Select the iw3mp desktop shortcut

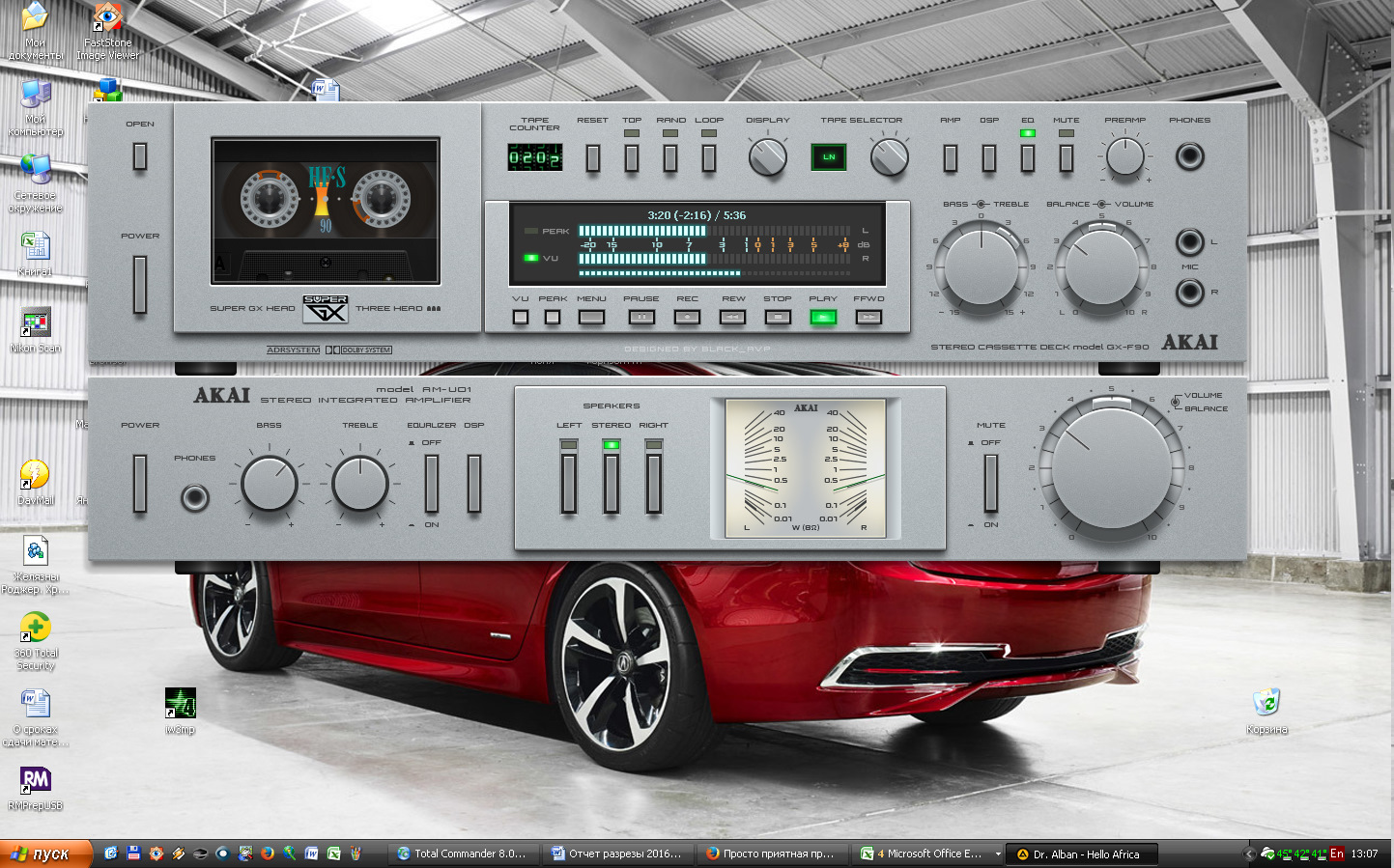pyautogui.click(x=181, y=711)
